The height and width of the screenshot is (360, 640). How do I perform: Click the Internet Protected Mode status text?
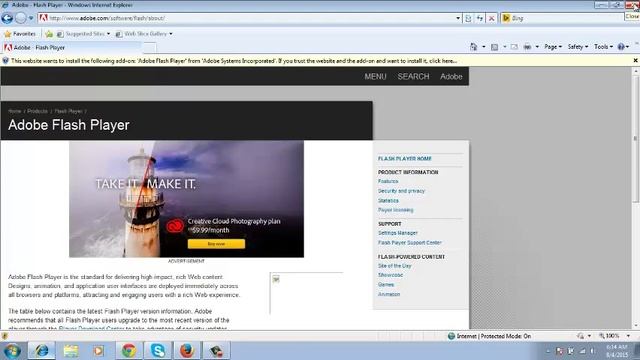(493, 336)
